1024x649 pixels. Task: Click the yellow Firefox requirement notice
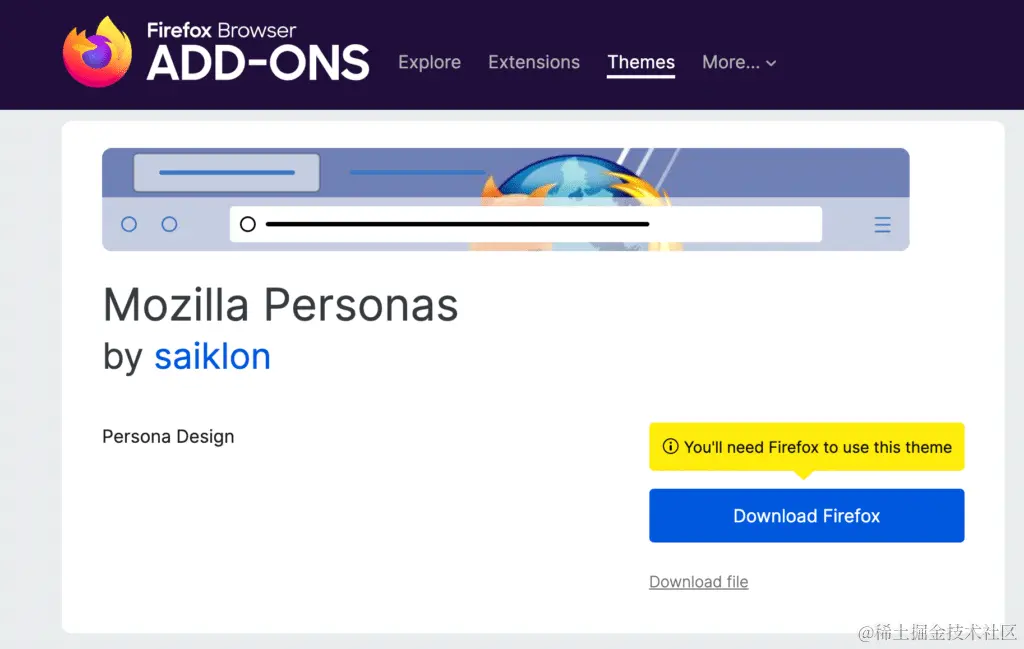[x=806, y=447]
